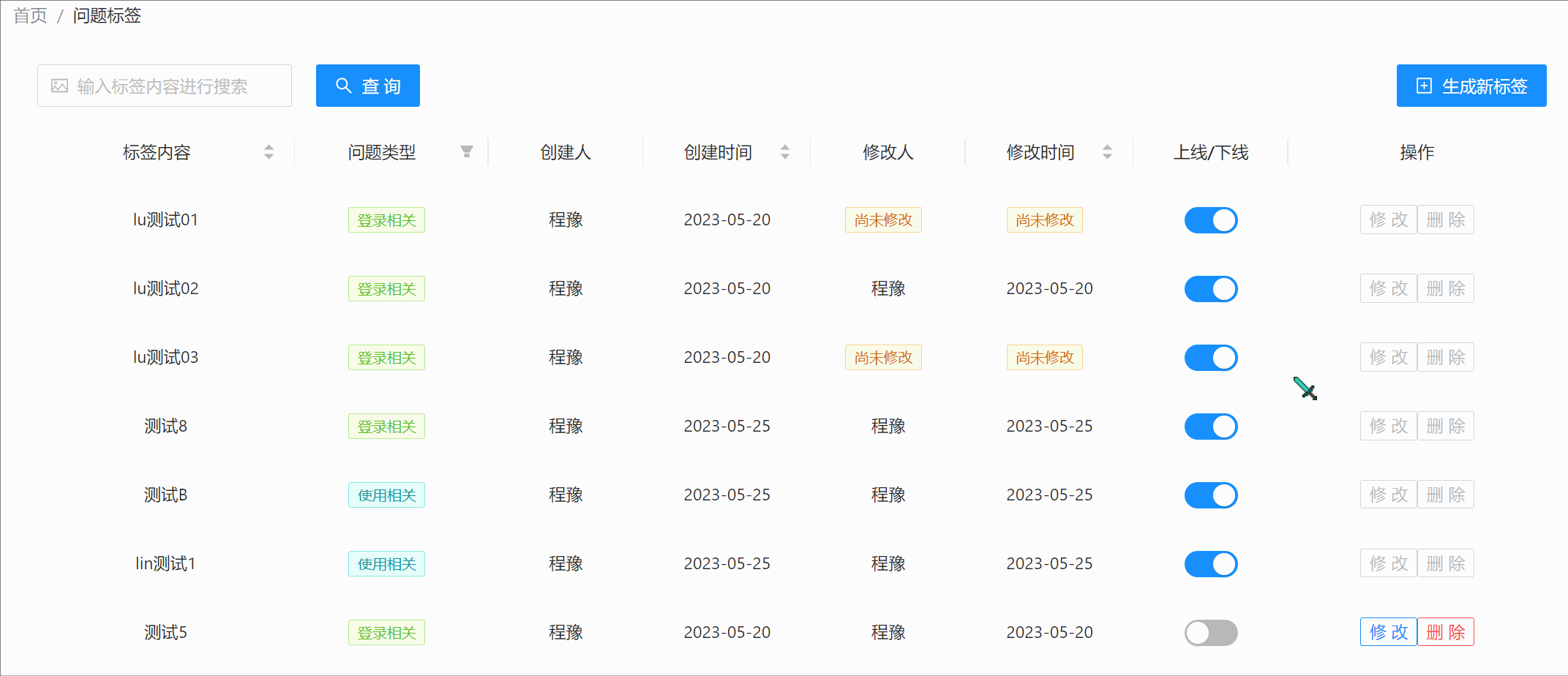Viewport: 1568px width, 676px height.
Task: Click the plus-square icon in 生成新标签 button
Action: [1424, 86]
